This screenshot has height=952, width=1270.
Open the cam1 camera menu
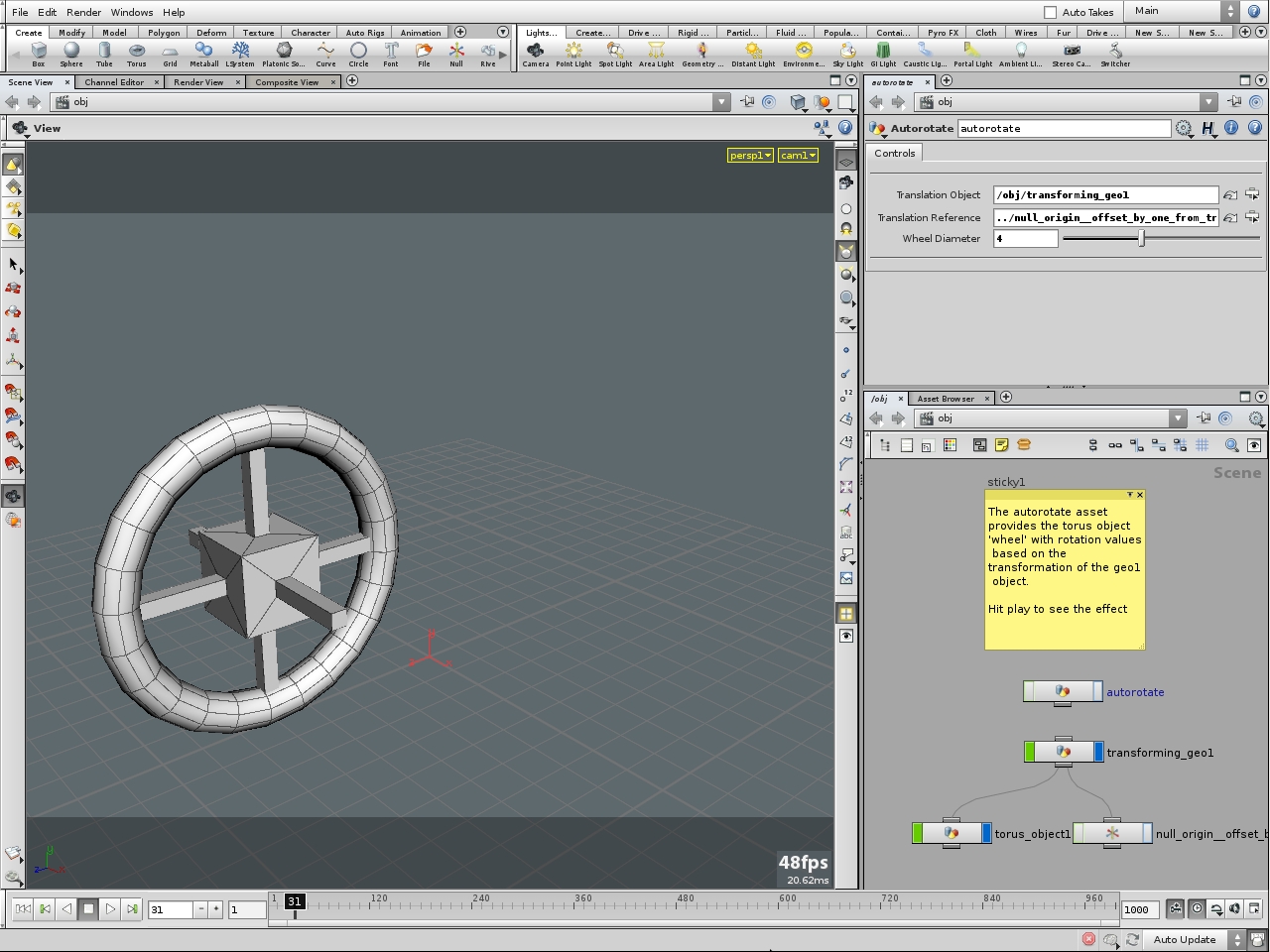(798, 155)
